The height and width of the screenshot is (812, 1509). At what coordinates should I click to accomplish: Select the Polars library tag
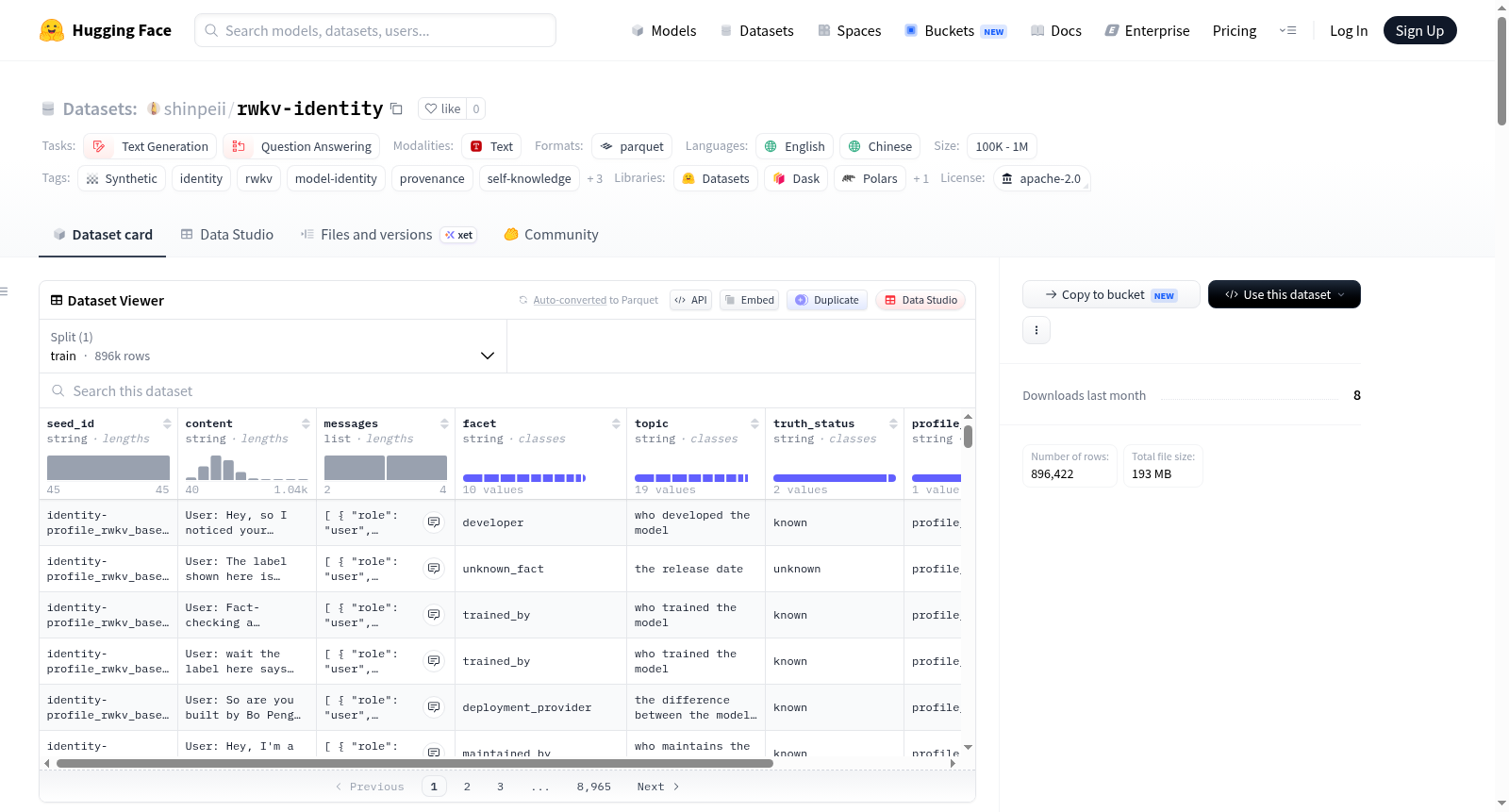(870, 178)
